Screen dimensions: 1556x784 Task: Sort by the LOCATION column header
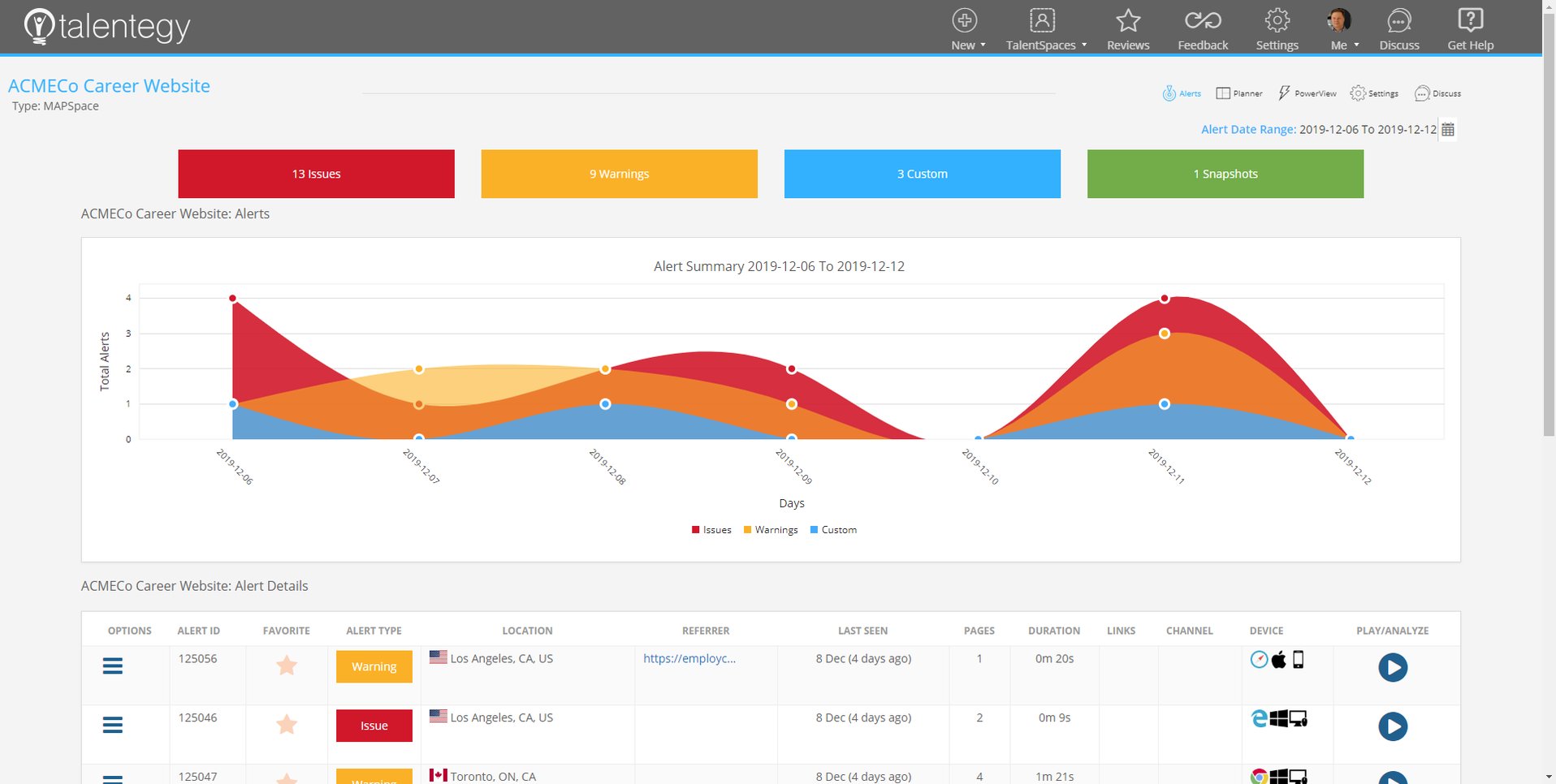coord(527,631)
